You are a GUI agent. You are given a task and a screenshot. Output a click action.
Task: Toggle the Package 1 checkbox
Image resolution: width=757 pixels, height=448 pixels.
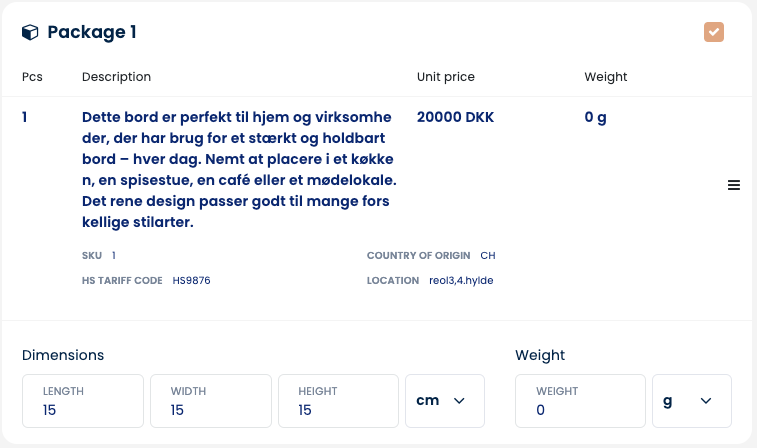click(x=713, y=32)
